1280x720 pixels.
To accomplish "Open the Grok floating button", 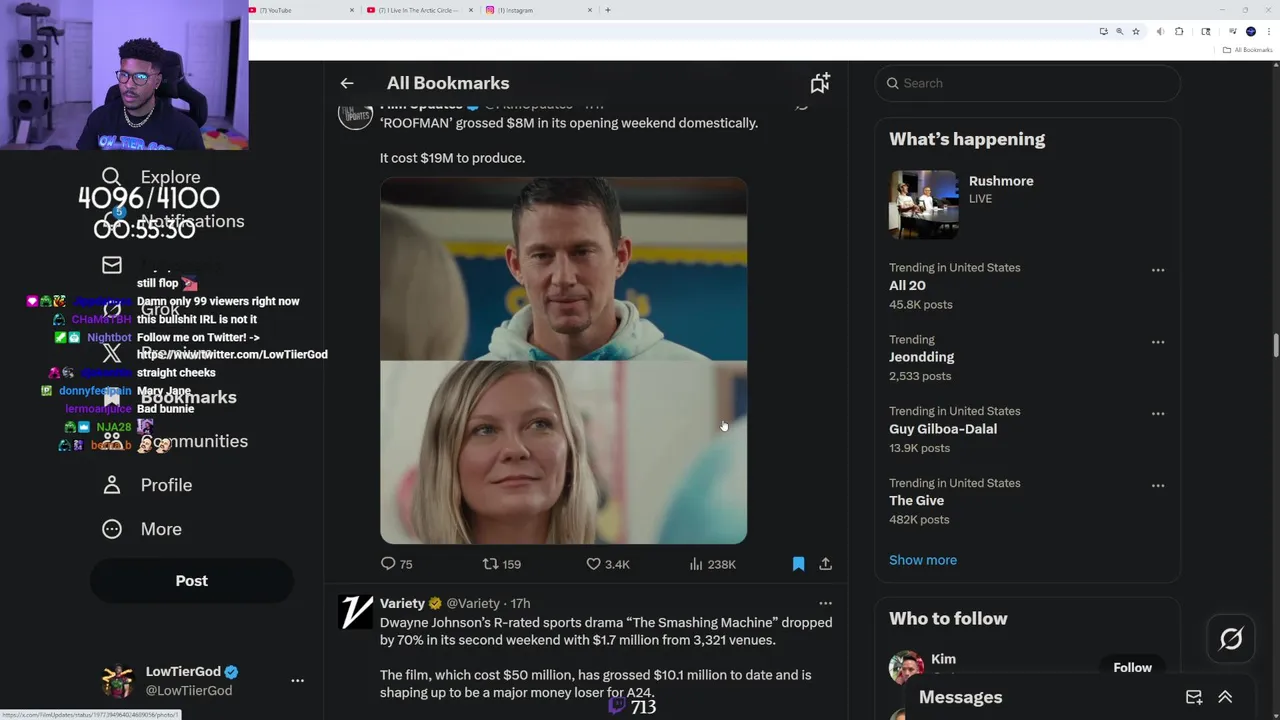I will (x=1231, y=639).
